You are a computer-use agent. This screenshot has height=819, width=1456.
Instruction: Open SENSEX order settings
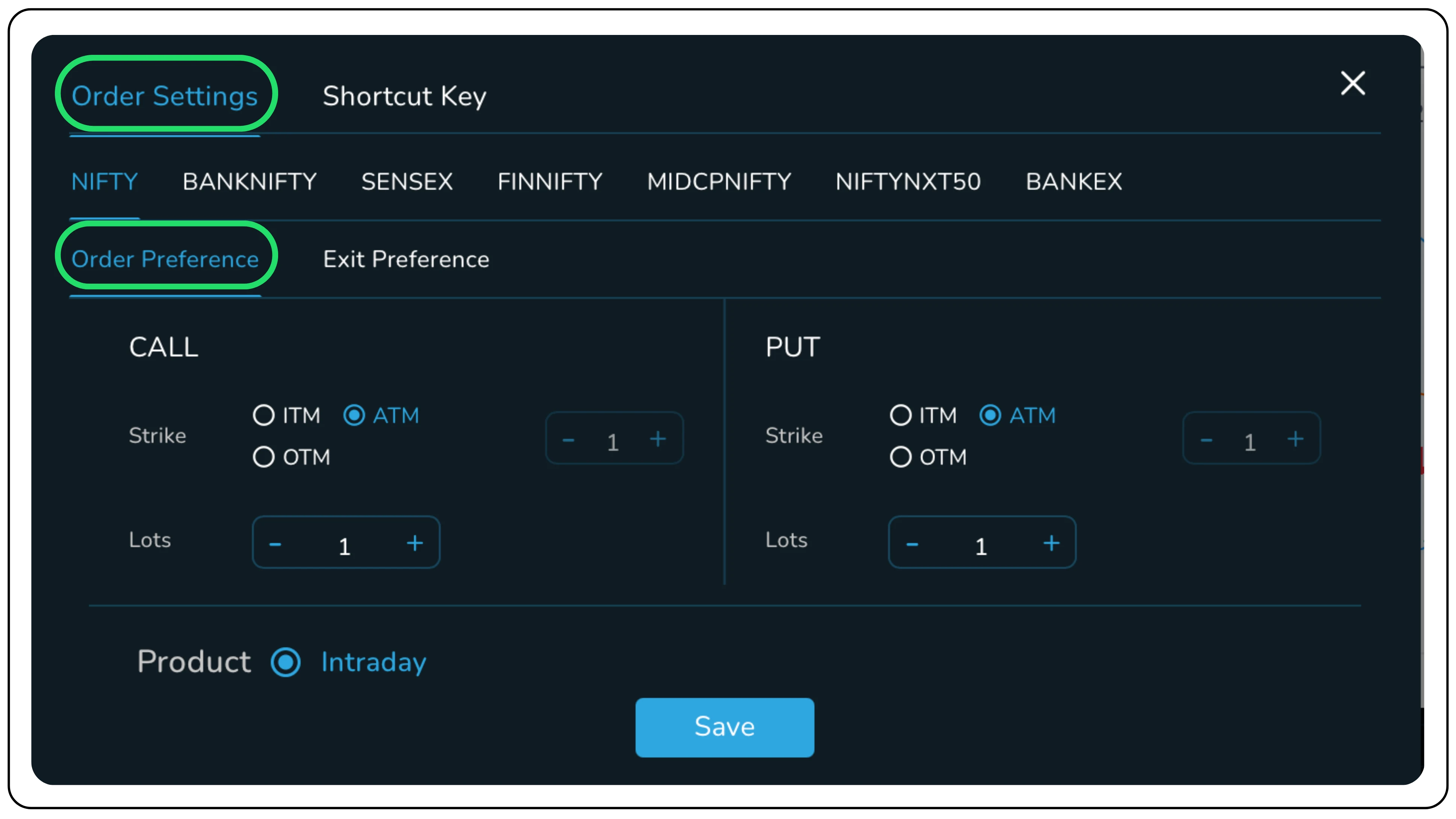pos(407,181)
